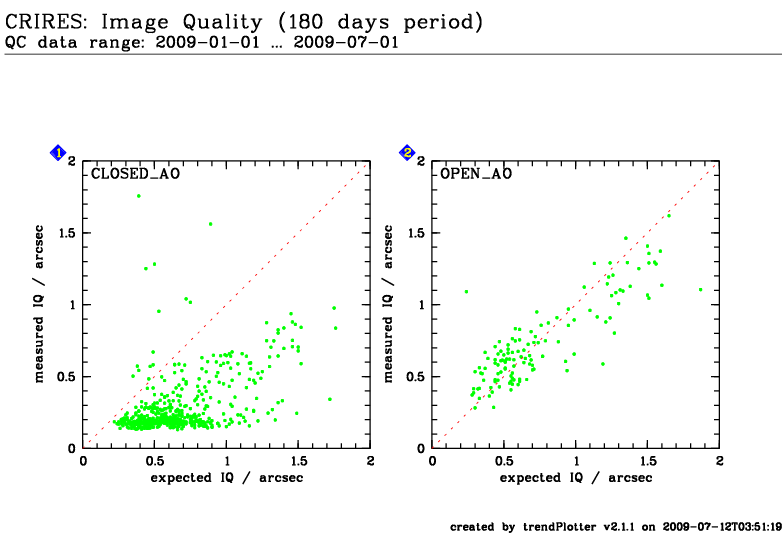782x542 pixels.
Task: Click the leftmost outlier point in OPEN_AO plot
Action: pos(466,292)
